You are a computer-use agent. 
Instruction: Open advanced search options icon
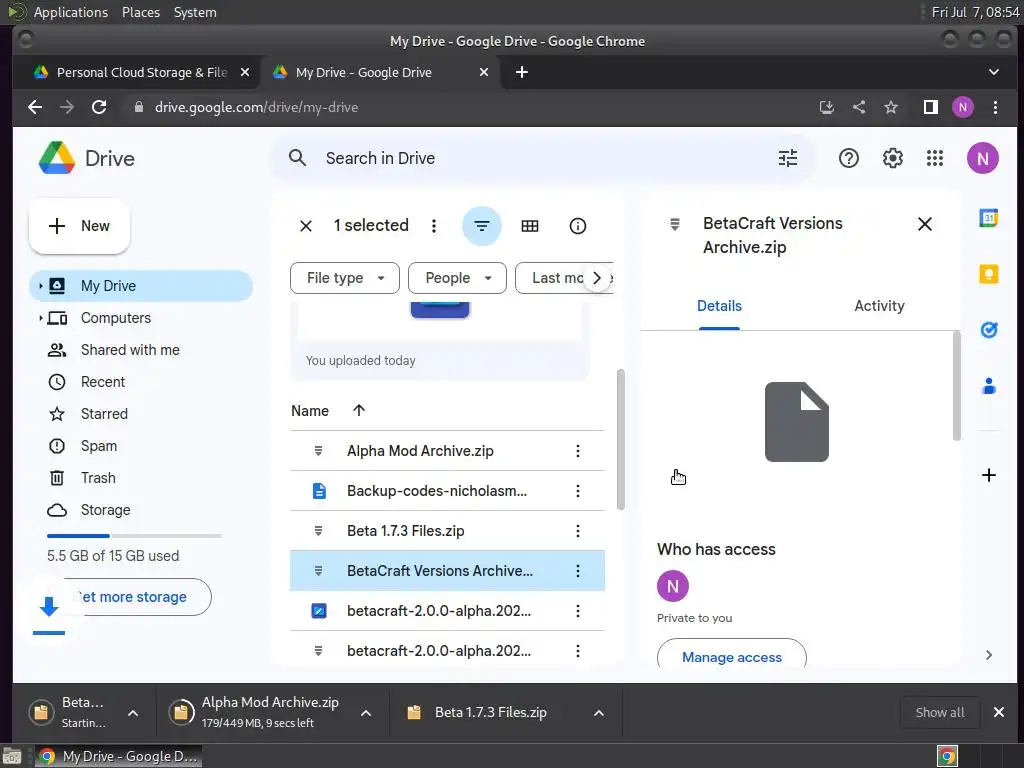point(788,158)
